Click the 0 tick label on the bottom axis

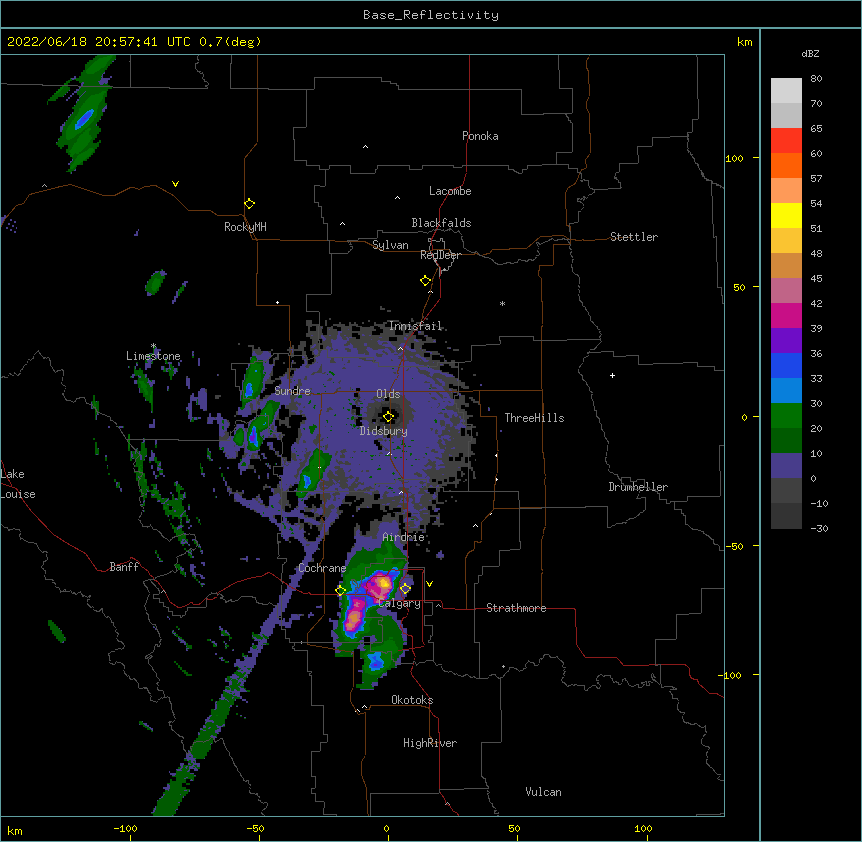coord(386,828)
